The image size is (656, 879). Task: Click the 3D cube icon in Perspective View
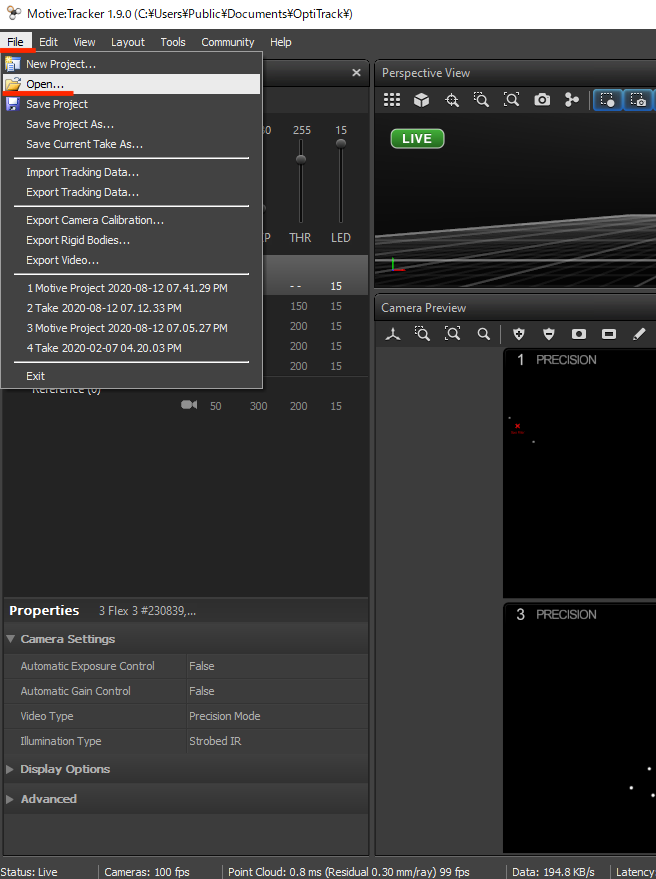pos(421,100)
